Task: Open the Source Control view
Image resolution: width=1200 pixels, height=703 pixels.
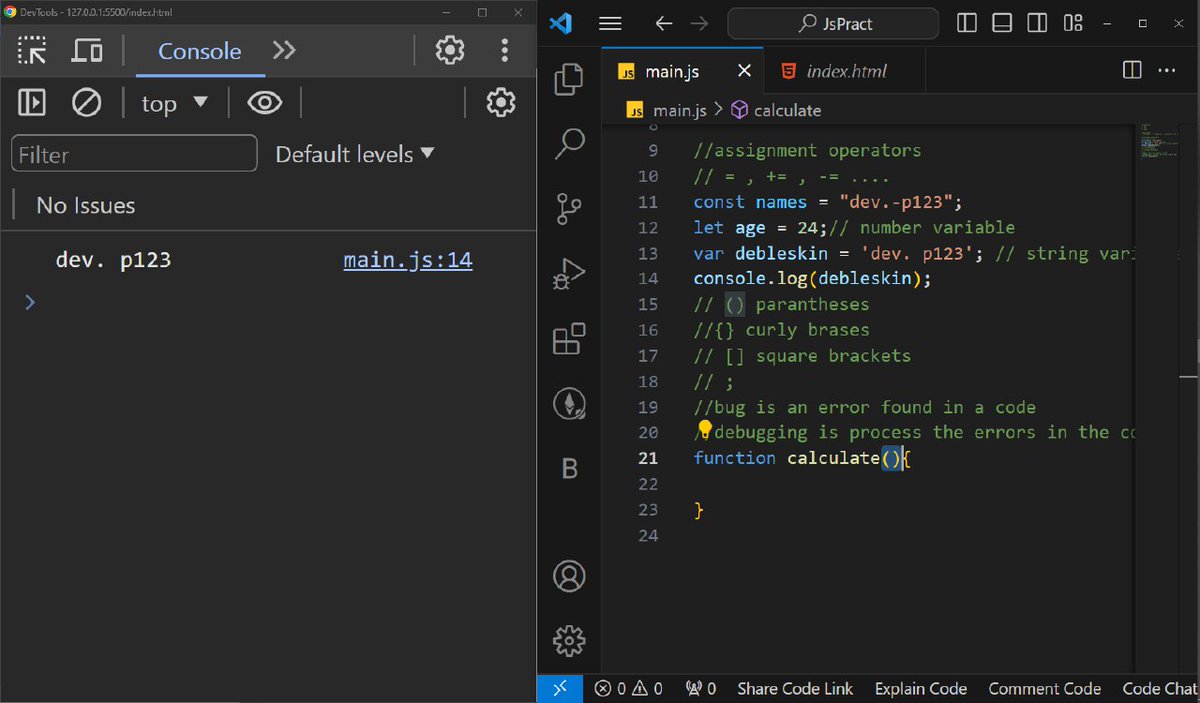Action: pyautogui.click(x=569, y=209)
